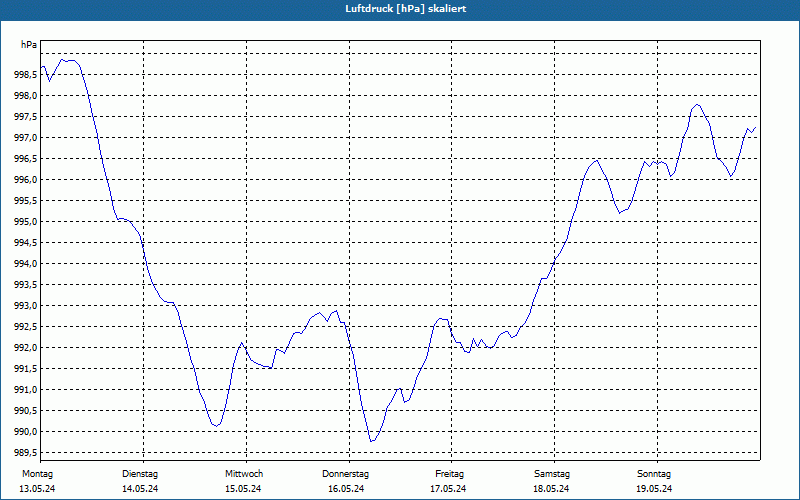The height and width of the screenshot is (500, 800).
Task: Click the 995,0 axis value
Action: click(25, 222)
